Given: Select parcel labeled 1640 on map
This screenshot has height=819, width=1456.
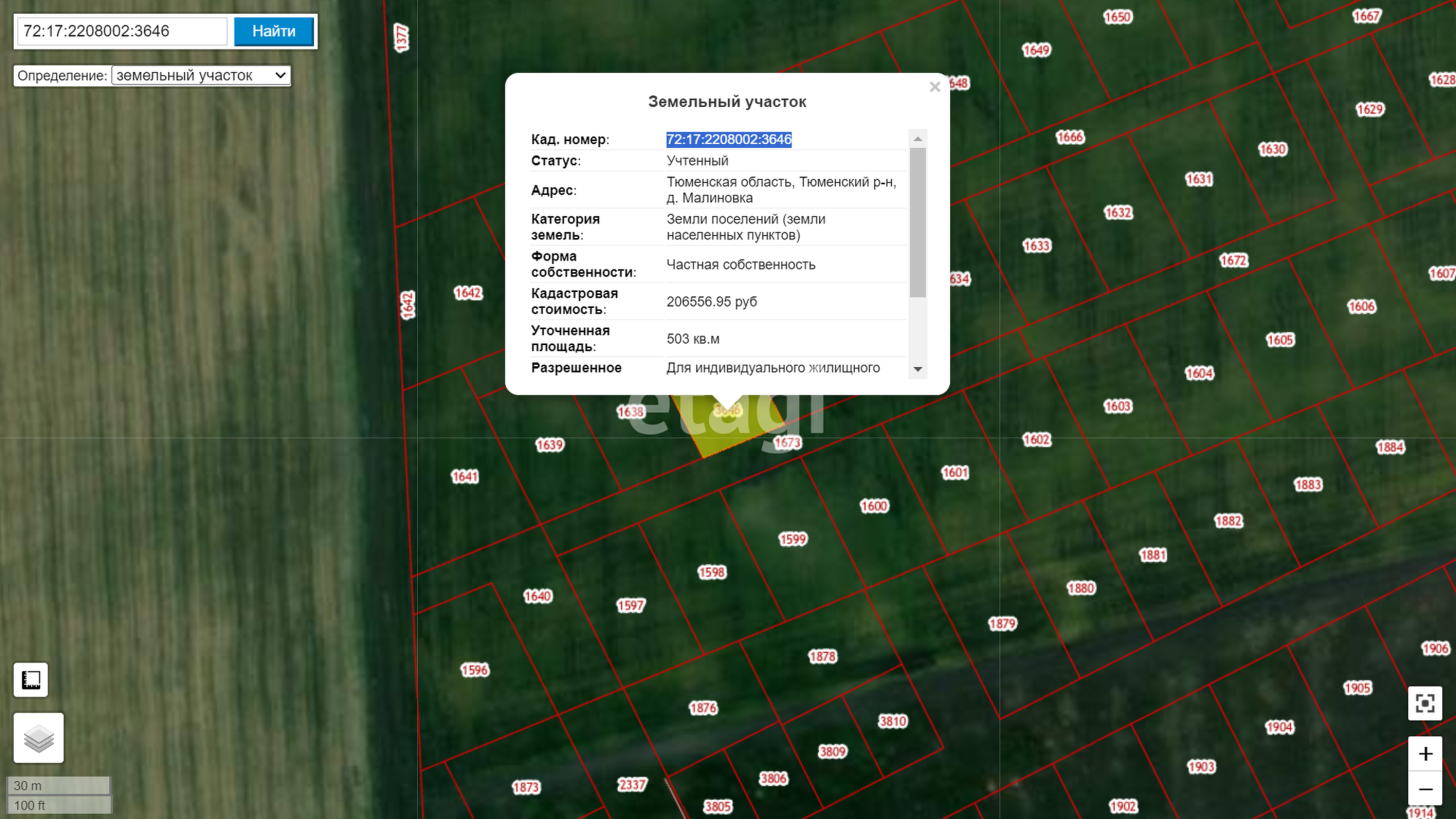Looking at the screenshot, I should [x=538, y=596].
